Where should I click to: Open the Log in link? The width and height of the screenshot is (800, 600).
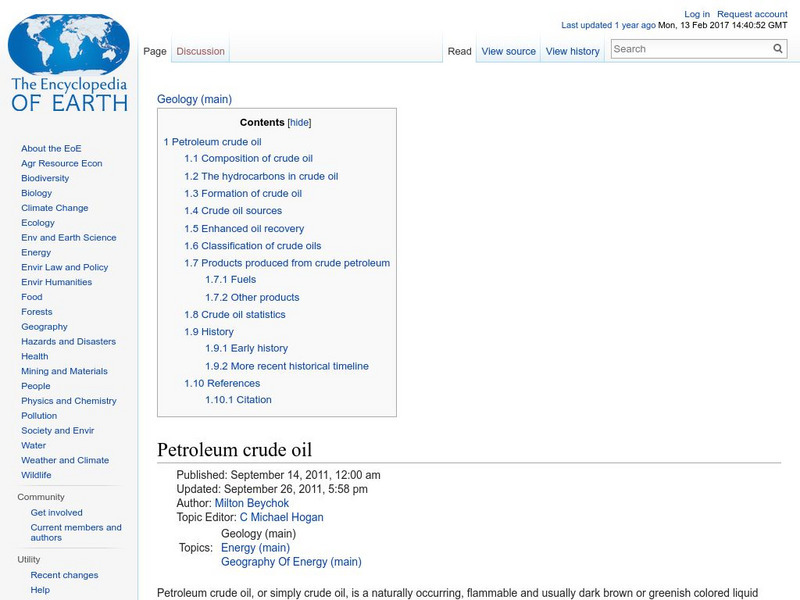click(698, 13)
